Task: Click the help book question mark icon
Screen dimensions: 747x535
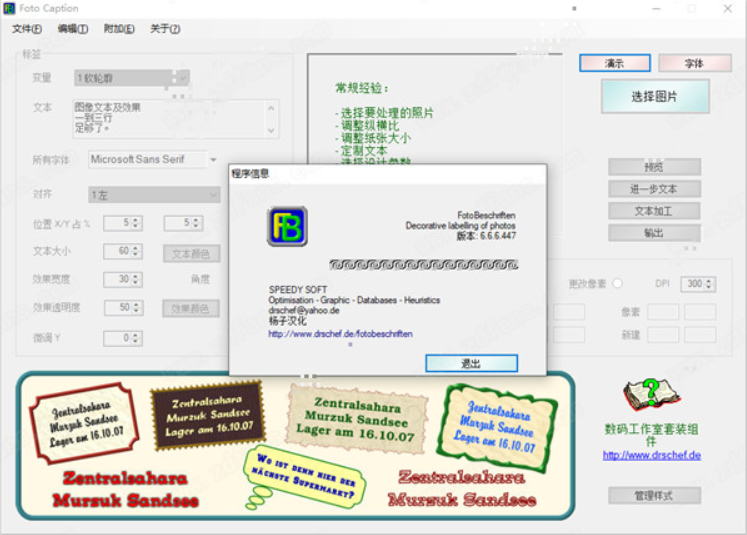Action: pyautogui.click(x=651, y=394)
